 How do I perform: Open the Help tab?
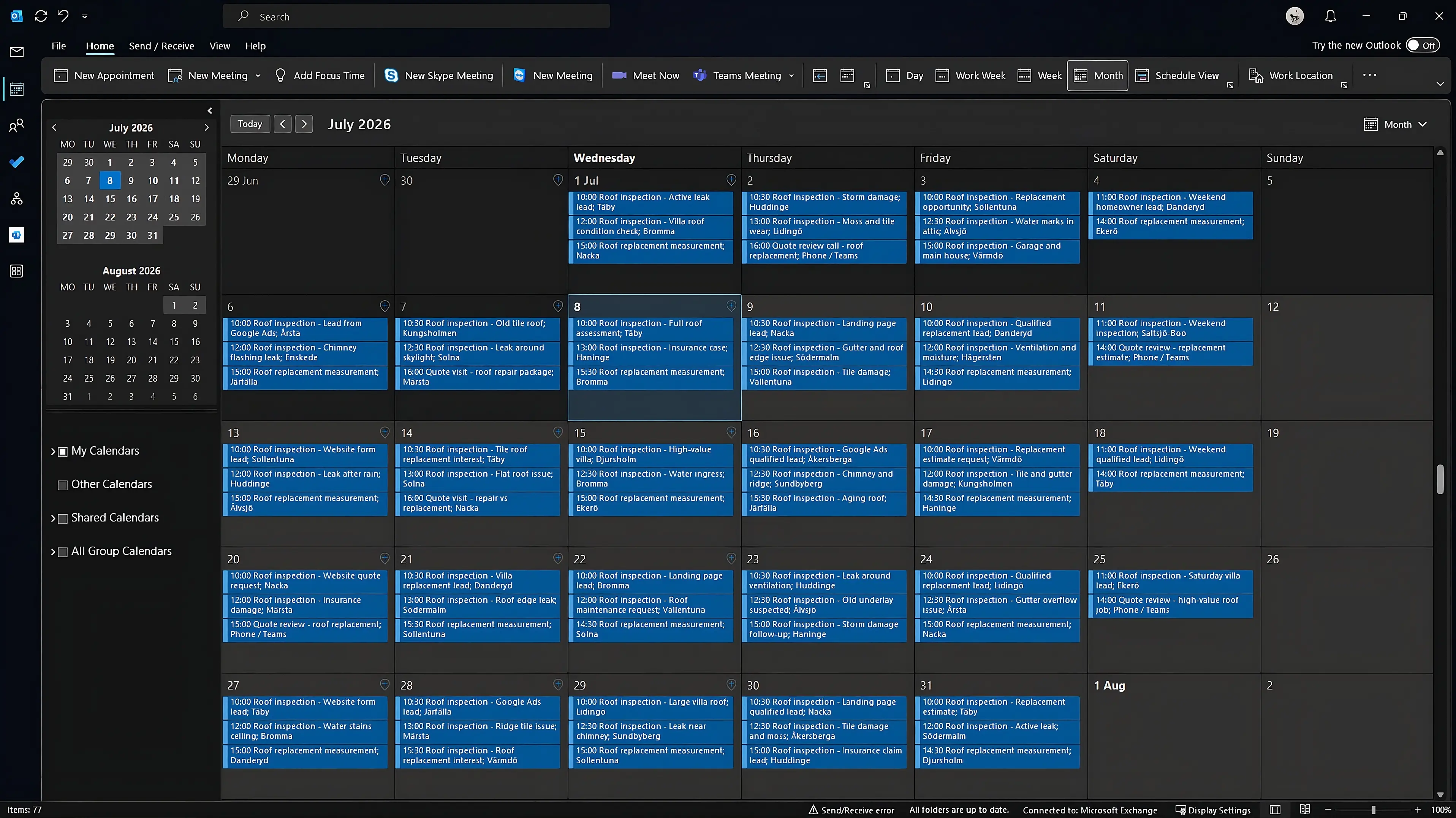pyautogui.click(x=255, y=46)
